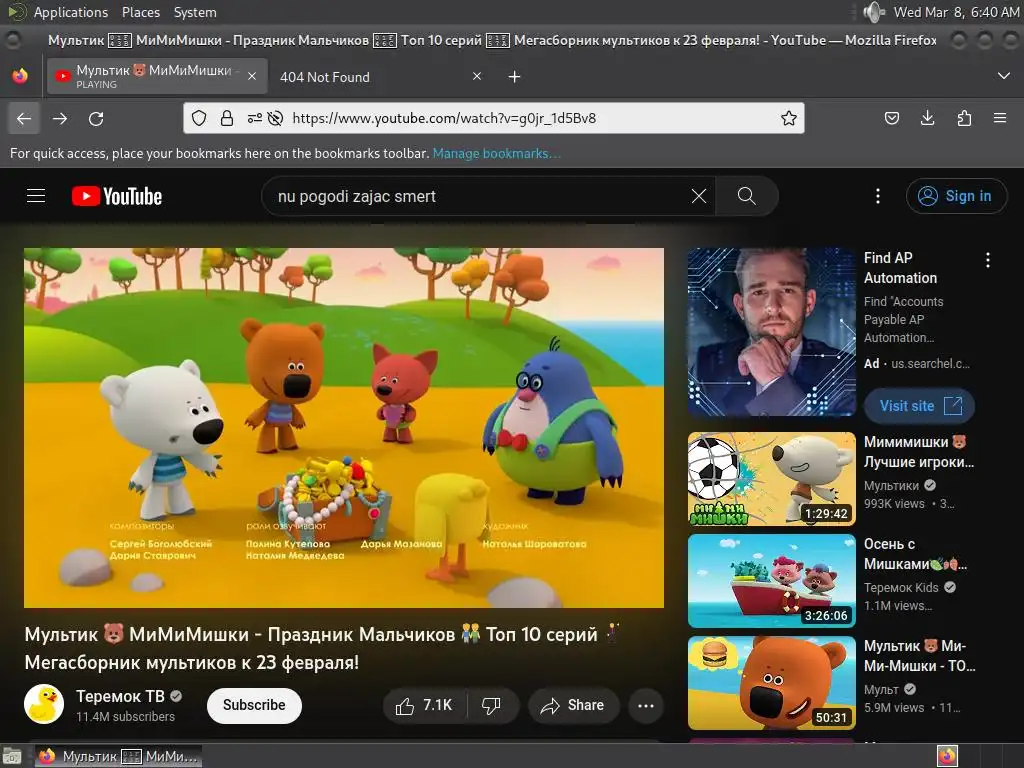
Task: Click the Find AP Automation ad title
Action: click(x=901, y=268)
